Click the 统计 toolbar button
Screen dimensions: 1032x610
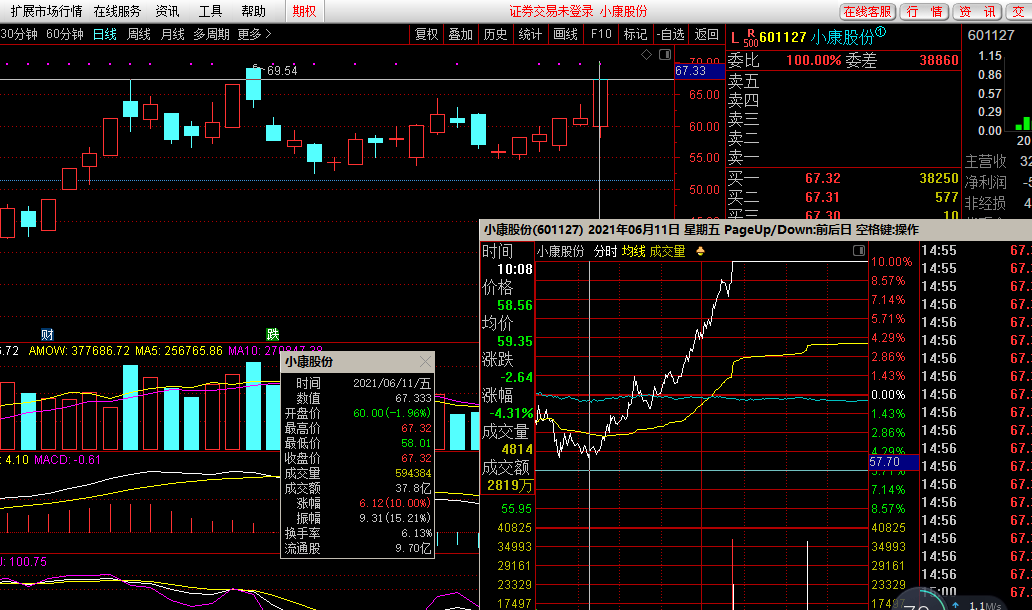pyautogui.click(x=530, y=34)
